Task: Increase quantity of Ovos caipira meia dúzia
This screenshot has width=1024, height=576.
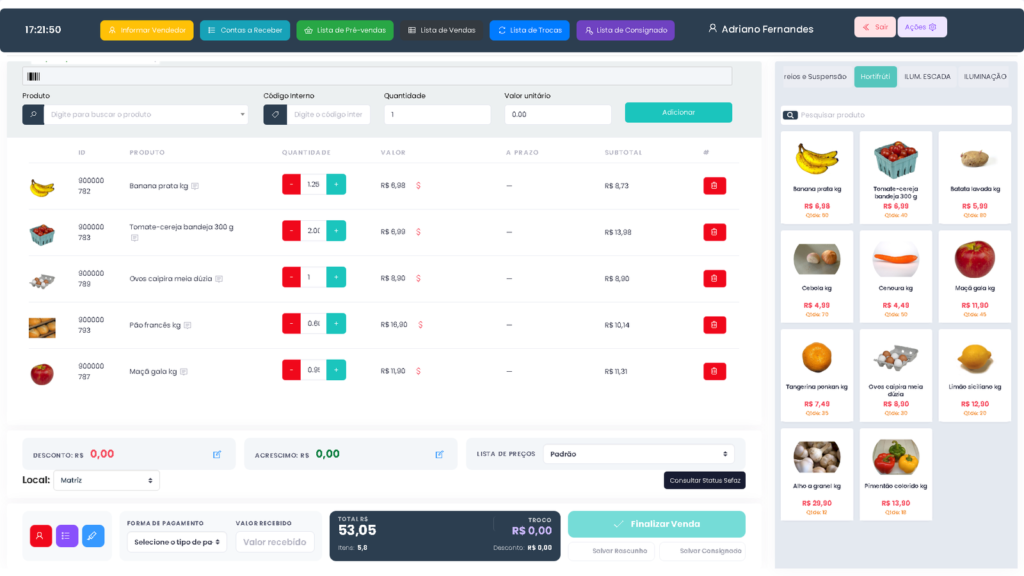Action: coord(336,277)
